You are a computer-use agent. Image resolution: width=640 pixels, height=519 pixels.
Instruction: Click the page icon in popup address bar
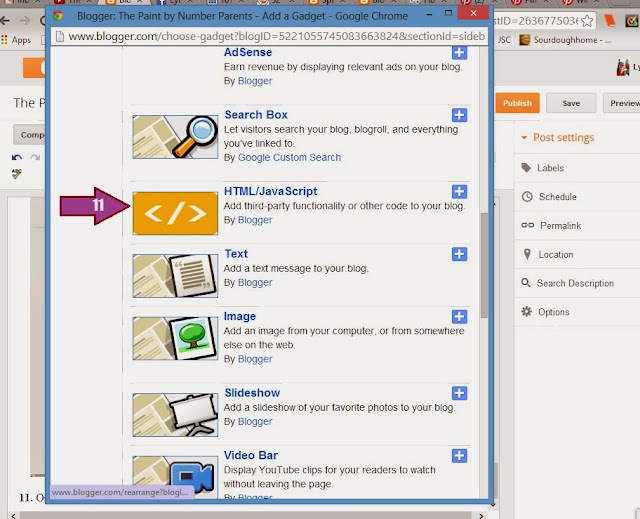[60, 37]
